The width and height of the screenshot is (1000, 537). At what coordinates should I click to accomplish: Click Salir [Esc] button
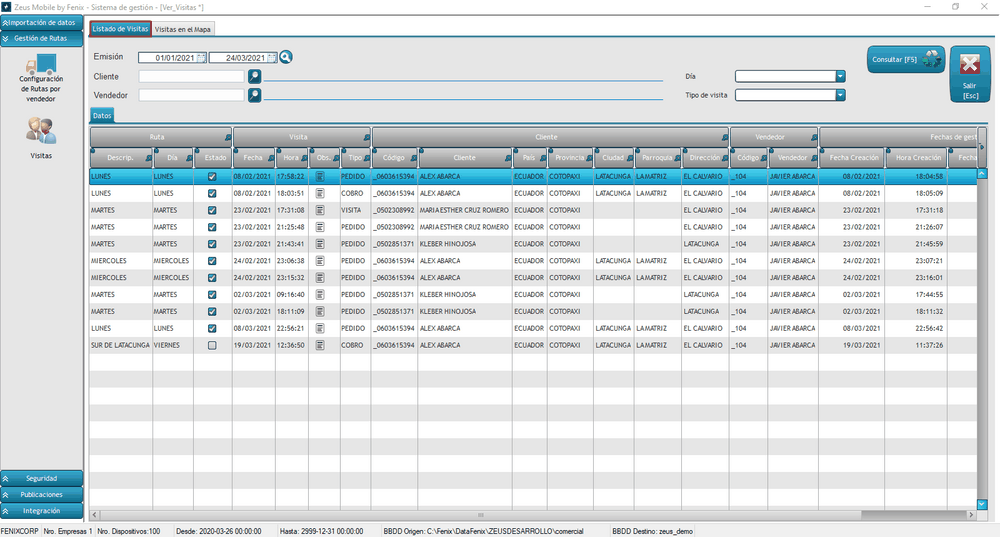point(969,73)
